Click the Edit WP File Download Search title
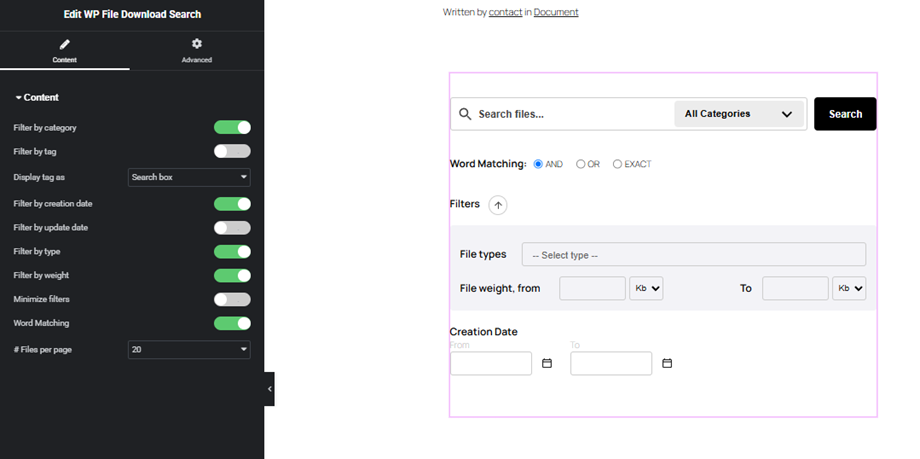This screenshot has height=459, width=920. click(x=133, y=14)
